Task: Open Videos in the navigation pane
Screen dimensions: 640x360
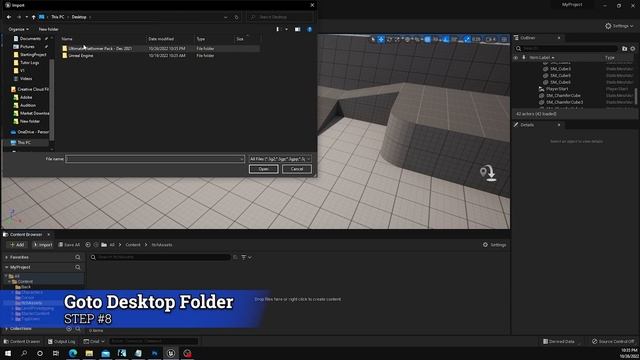Action: [26, 78]
